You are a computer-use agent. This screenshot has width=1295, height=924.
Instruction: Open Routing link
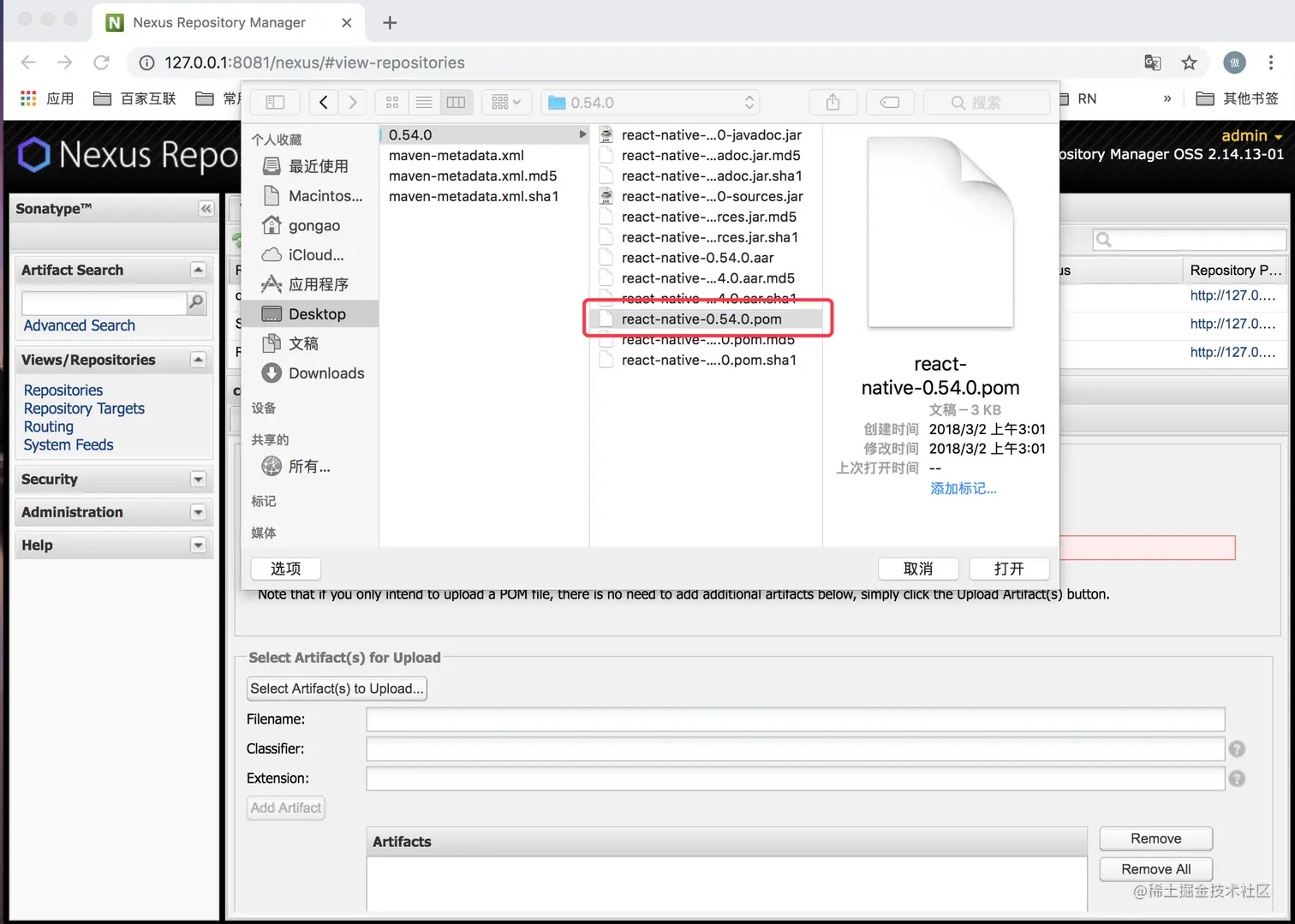pyautogui.click(x=49, y=426)
